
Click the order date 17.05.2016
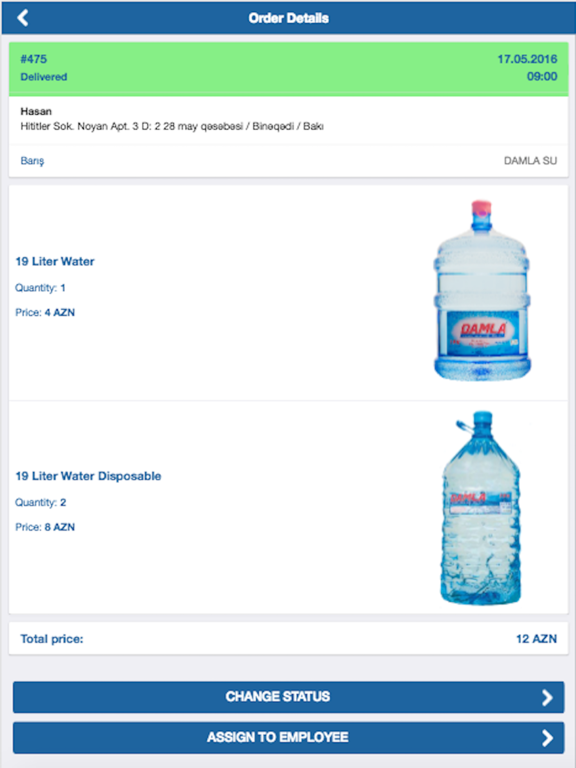pos(528,59)
